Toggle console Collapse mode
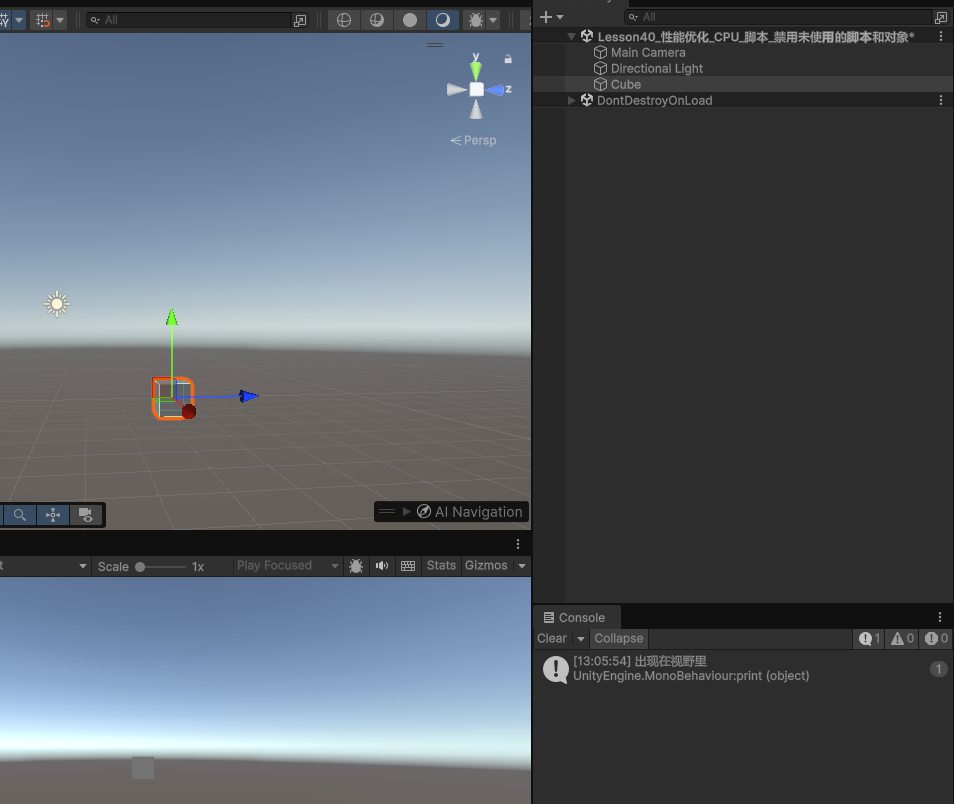Image resolution: width=954 pixels, height=804 pixels. 618,639
